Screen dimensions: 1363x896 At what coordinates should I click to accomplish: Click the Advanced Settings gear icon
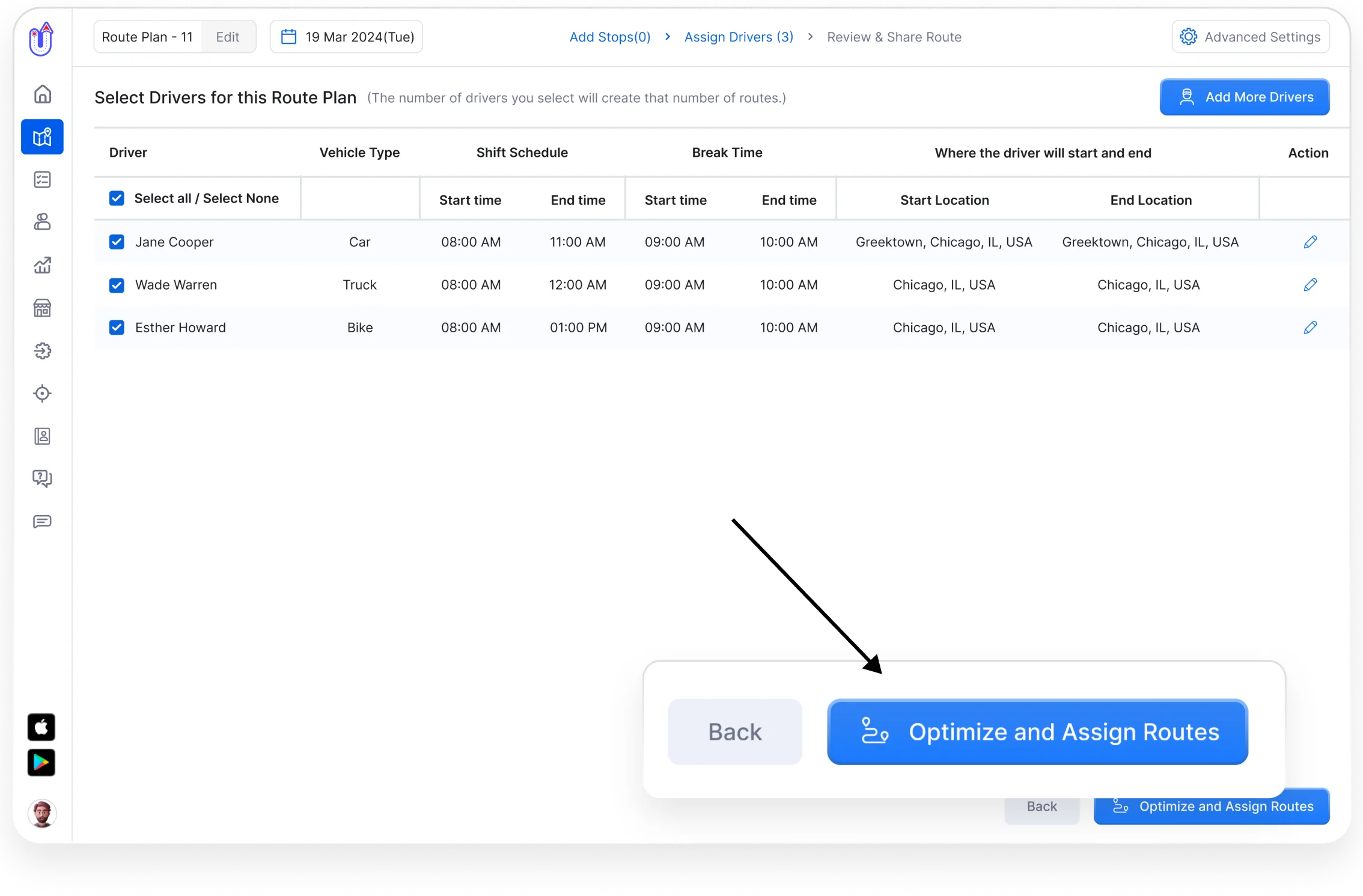coord(1188,37)
